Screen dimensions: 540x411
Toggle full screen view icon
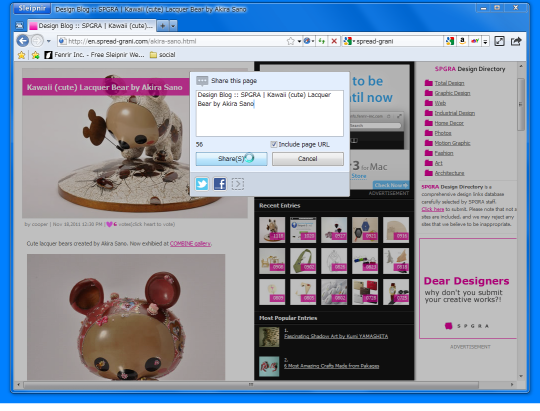click(499, 41)
